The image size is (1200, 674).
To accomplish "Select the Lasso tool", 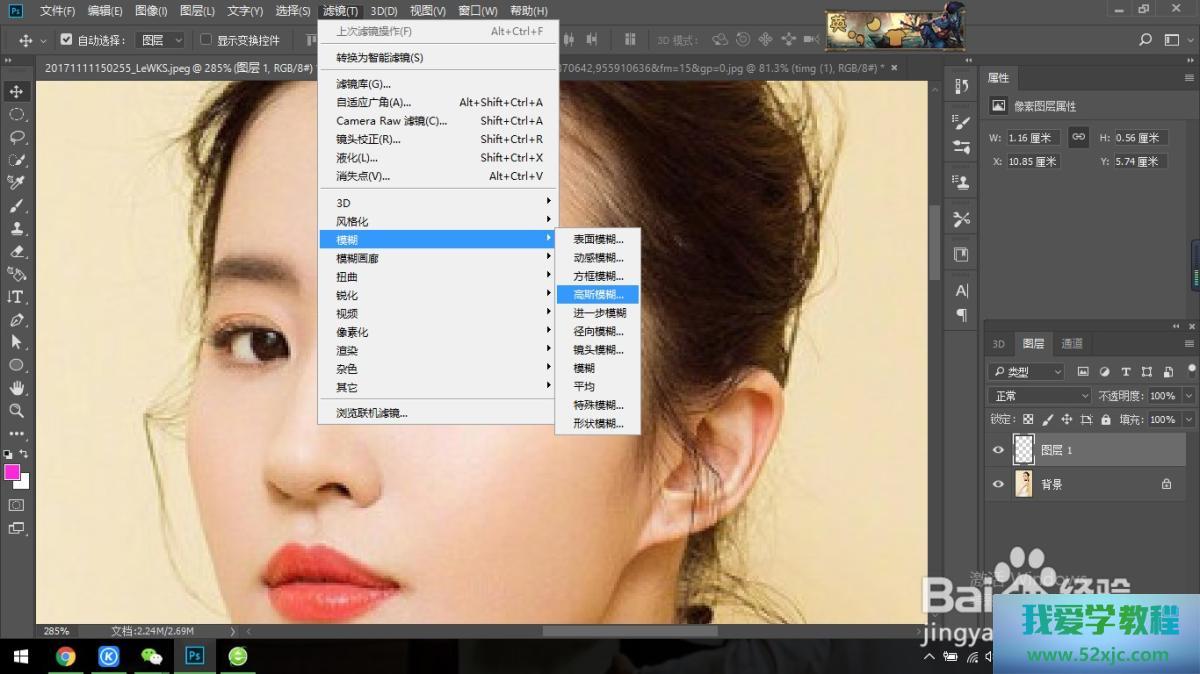I will pyautogui.click(x=16, y=137).
